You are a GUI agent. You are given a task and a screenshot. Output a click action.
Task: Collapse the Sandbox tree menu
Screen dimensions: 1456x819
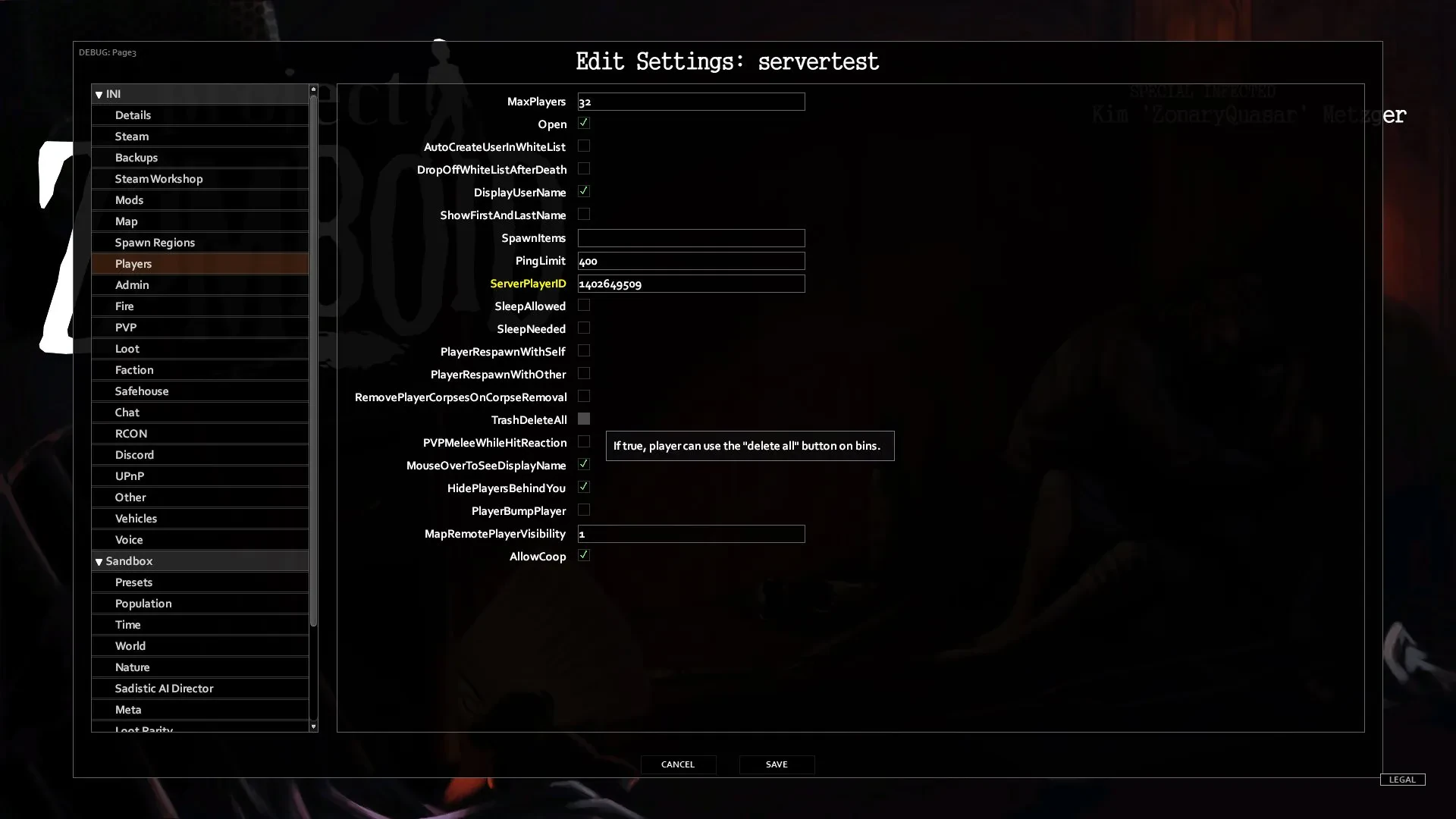99,561
